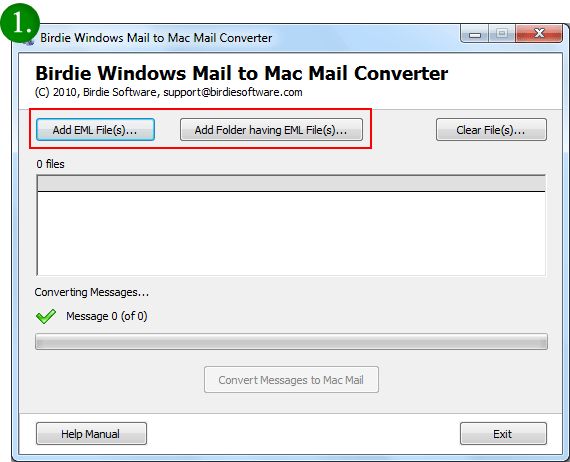The width and height of the screenshot is (570, 462).
Task: Click the green step 1 badge
Action: (20, 24)
